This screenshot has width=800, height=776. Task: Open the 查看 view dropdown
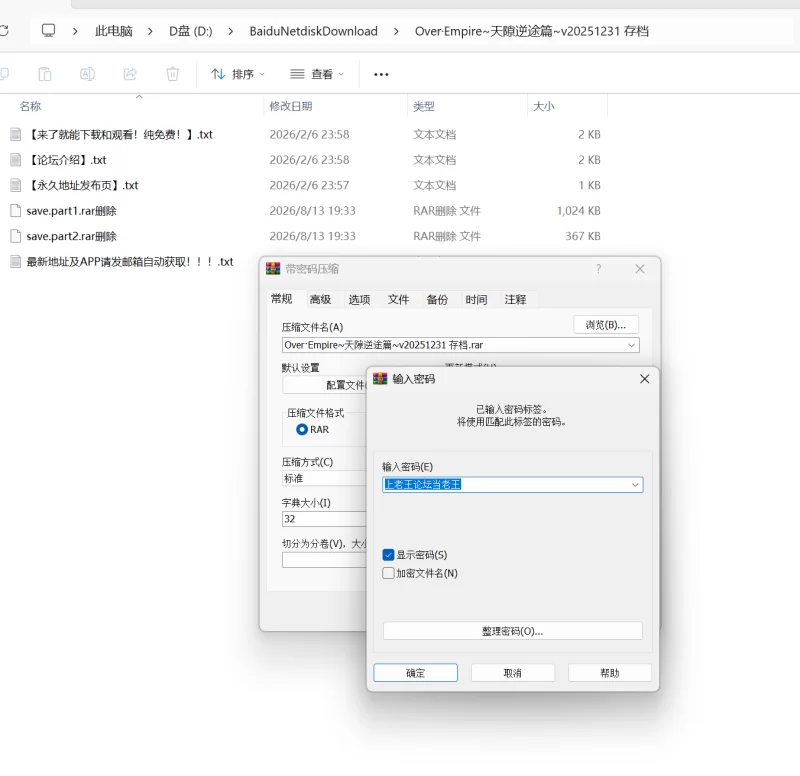point(317,74)
